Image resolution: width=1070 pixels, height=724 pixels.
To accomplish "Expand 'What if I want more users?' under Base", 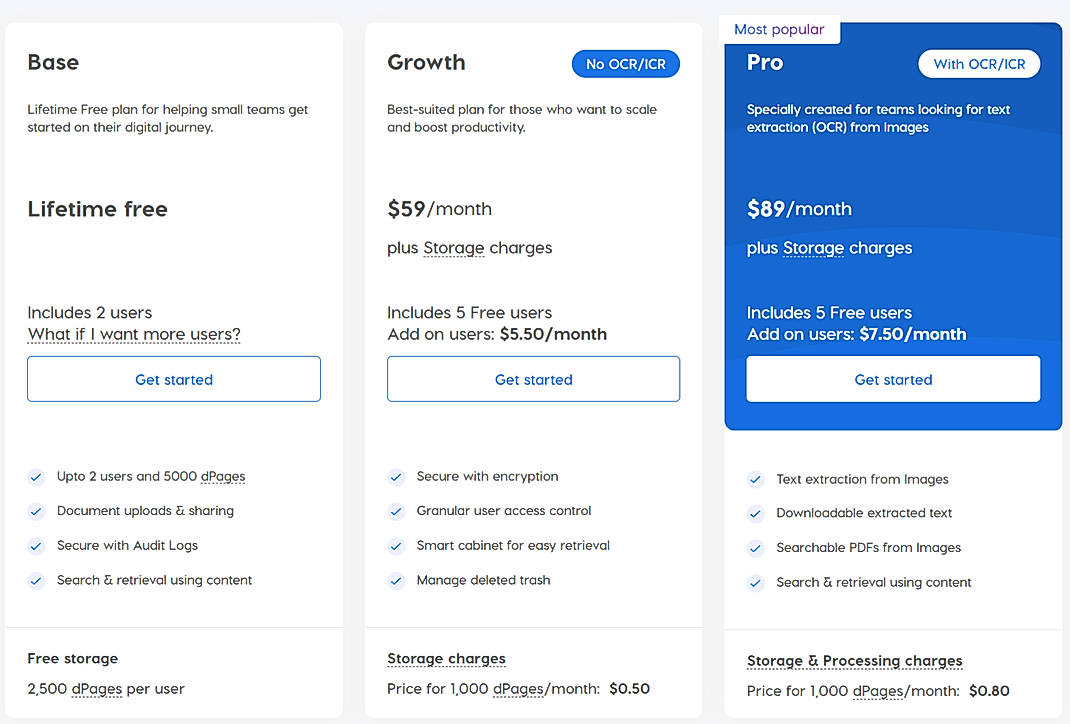I will tap(133, 334).
